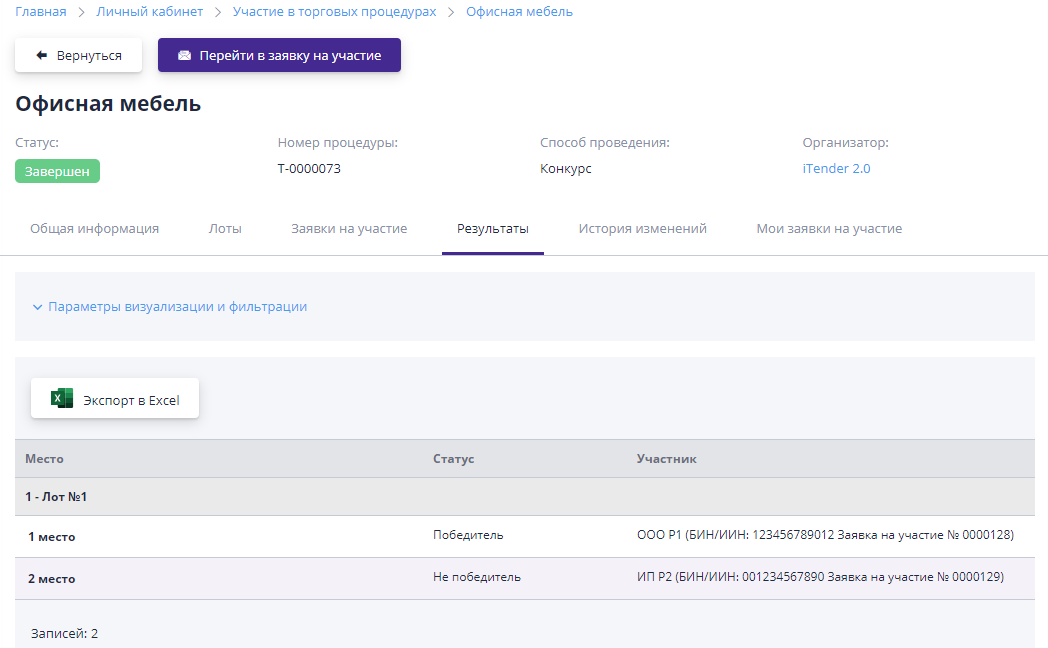Open the Заявки на участие tab
Image resolution: width=1048 pixels, height=648 pixels.
[x=349, y=229]
